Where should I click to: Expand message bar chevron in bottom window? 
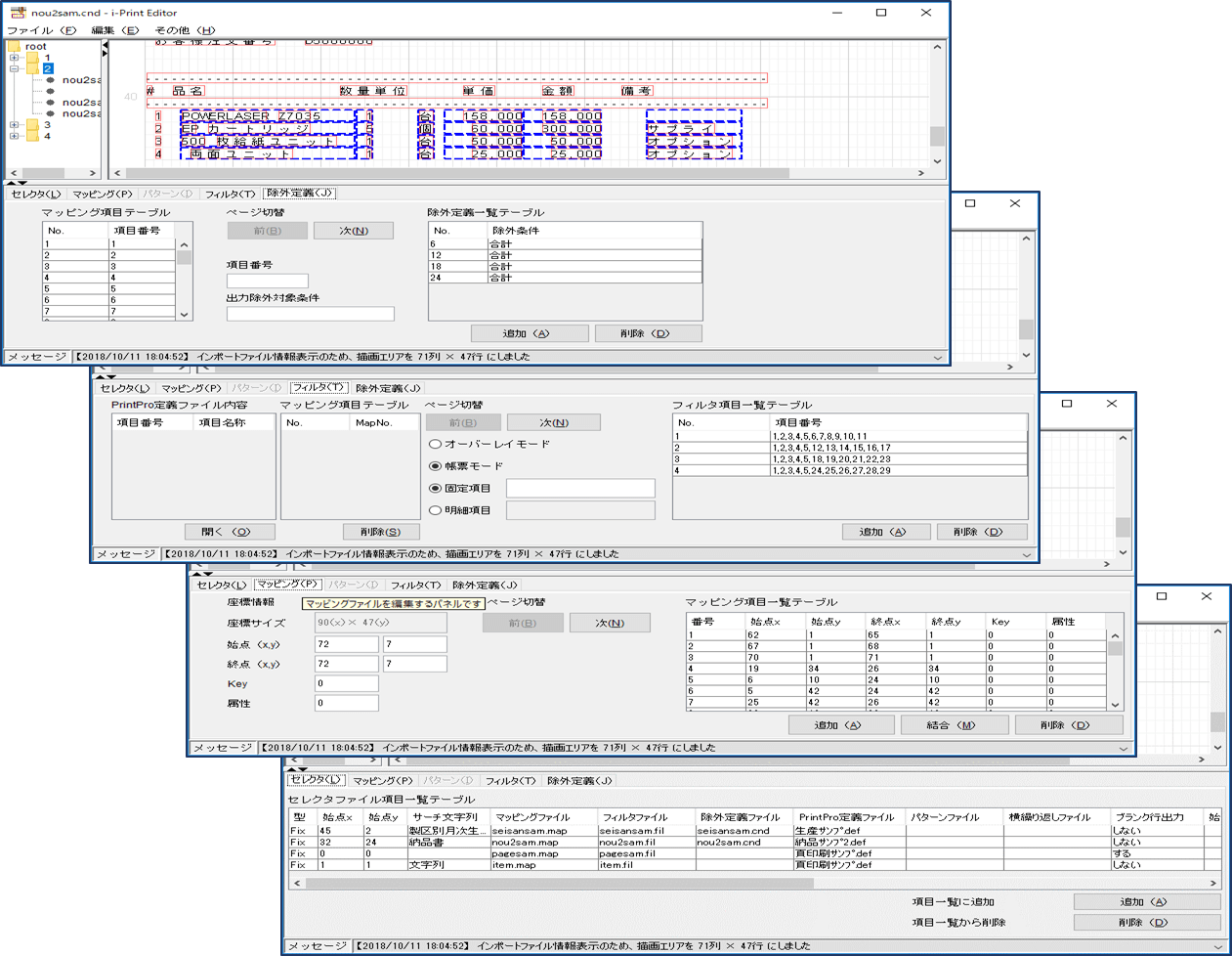pos(1219,946)
